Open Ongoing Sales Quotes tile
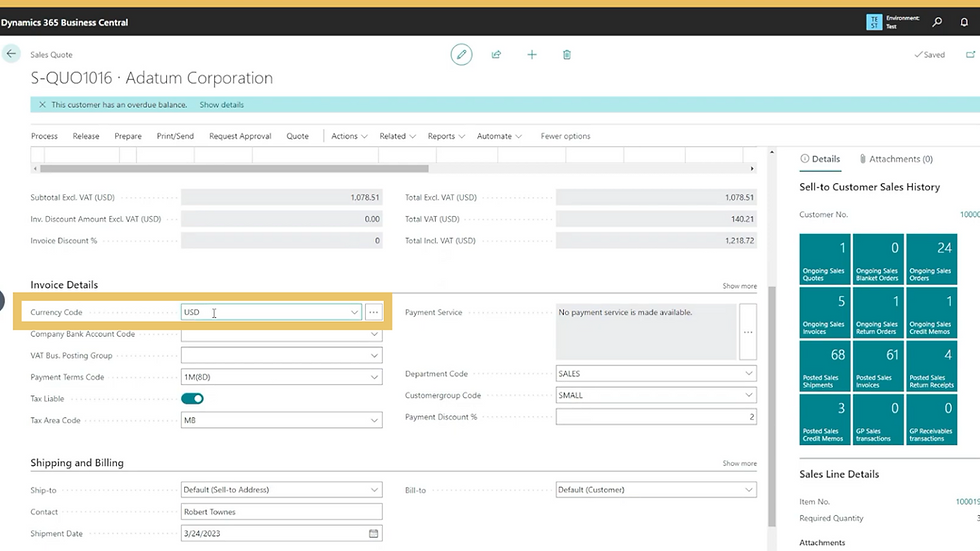 (x=824, y=259)
